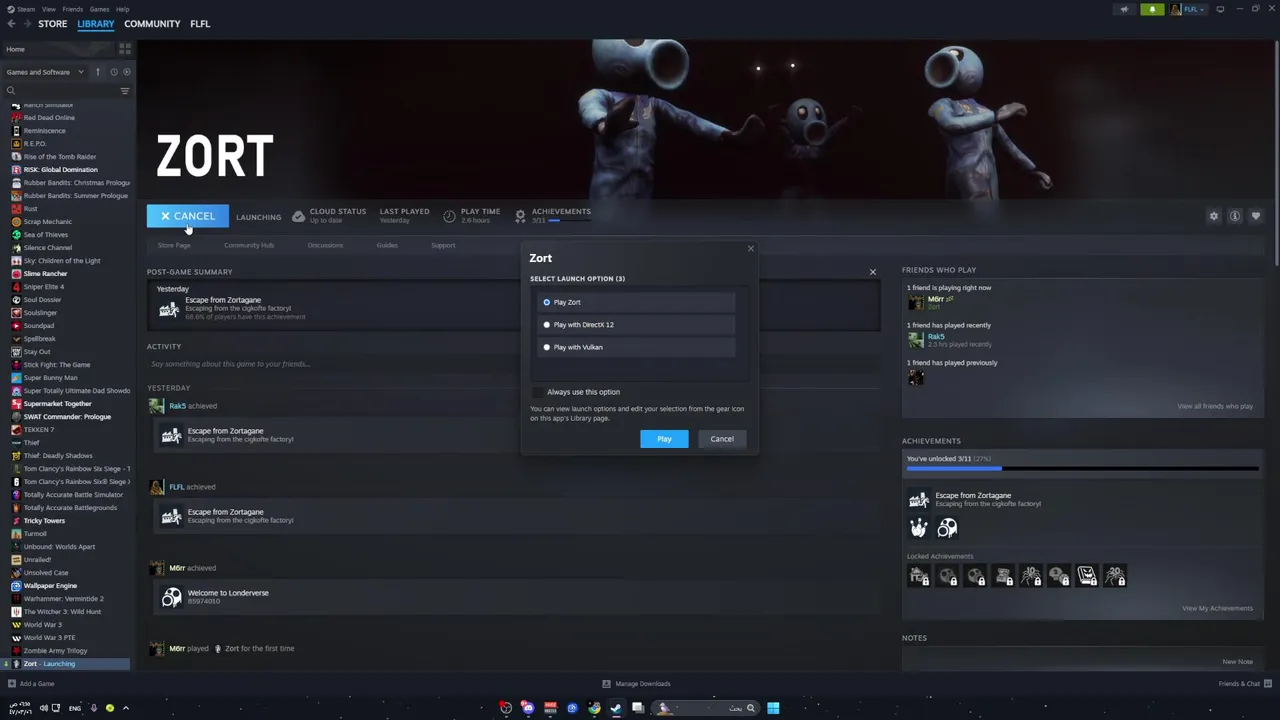Switch to the STORE tab
The height and width of the screenshot is (720, 1280).
[x=52, y=24]
